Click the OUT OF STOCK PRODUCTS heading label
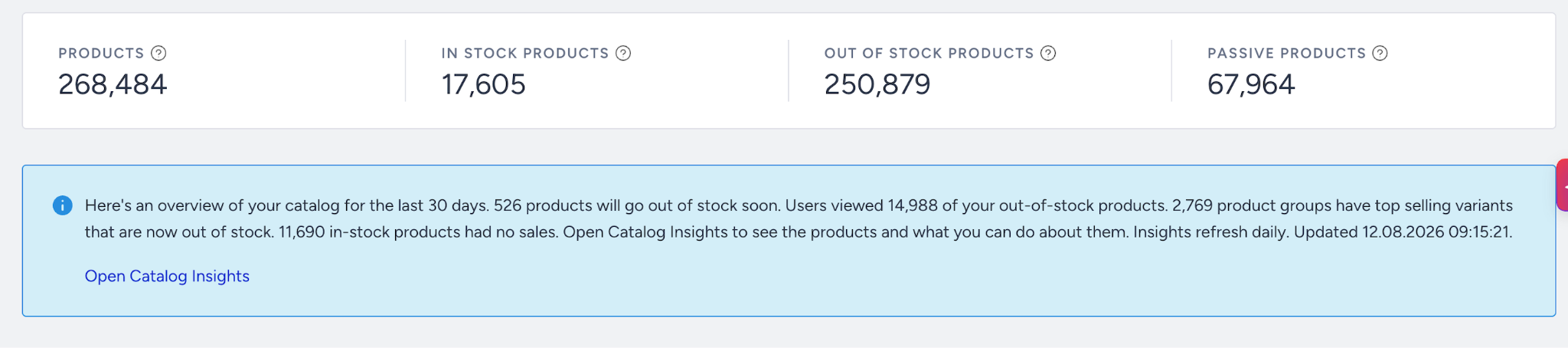1568x348 pixels. pyautogui.click(x=929, y=53)
